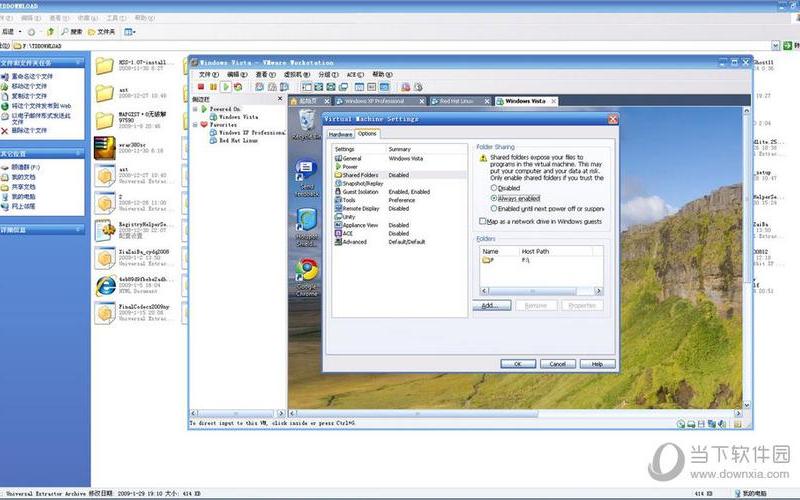Click the Reset icon in VMware toolbar
This screenshot has height=500, width=800.
(x=238, y=87)
